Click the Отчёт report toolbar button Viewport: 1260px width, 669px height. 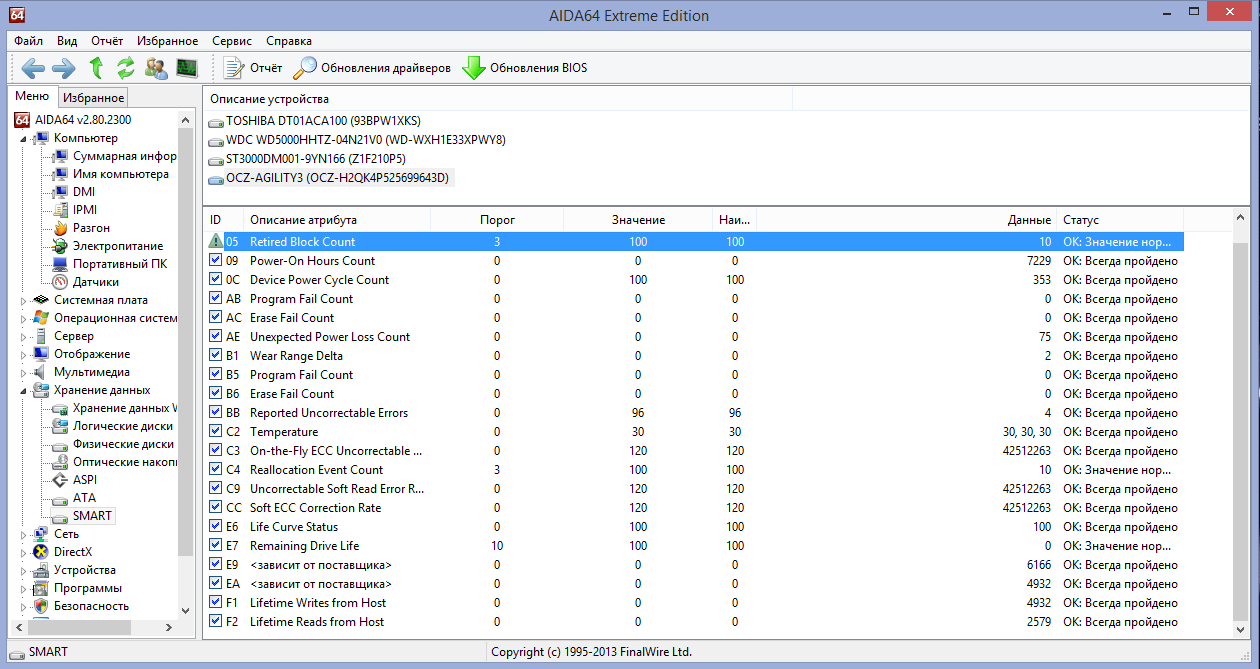pyautogui.click(x=253, y=68)
